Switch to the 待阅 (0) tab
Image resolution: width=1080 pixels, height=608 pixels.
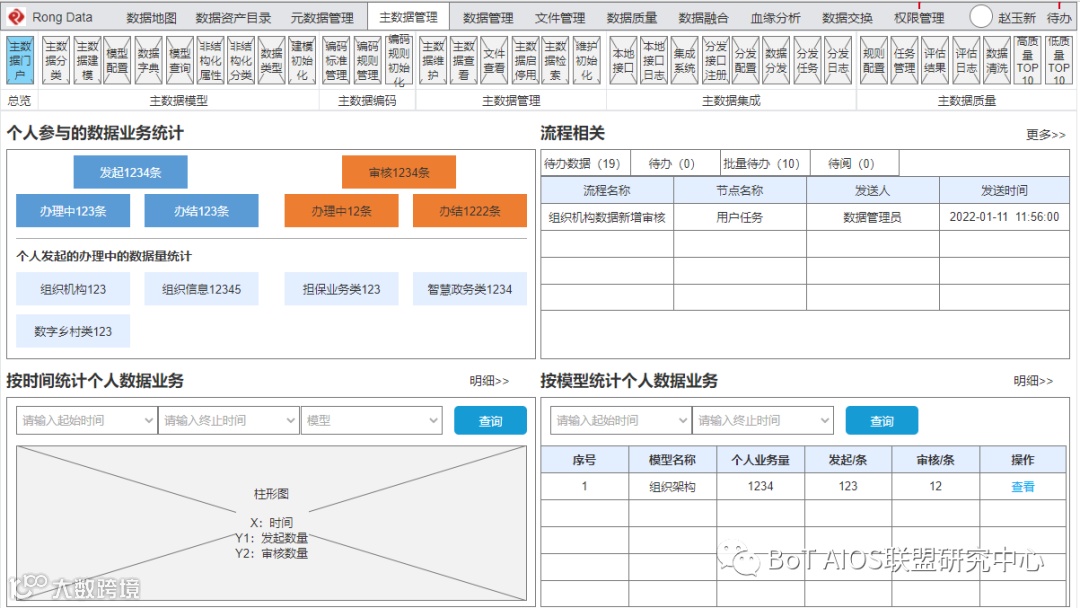pyautogui.click(x=853, y=163)
